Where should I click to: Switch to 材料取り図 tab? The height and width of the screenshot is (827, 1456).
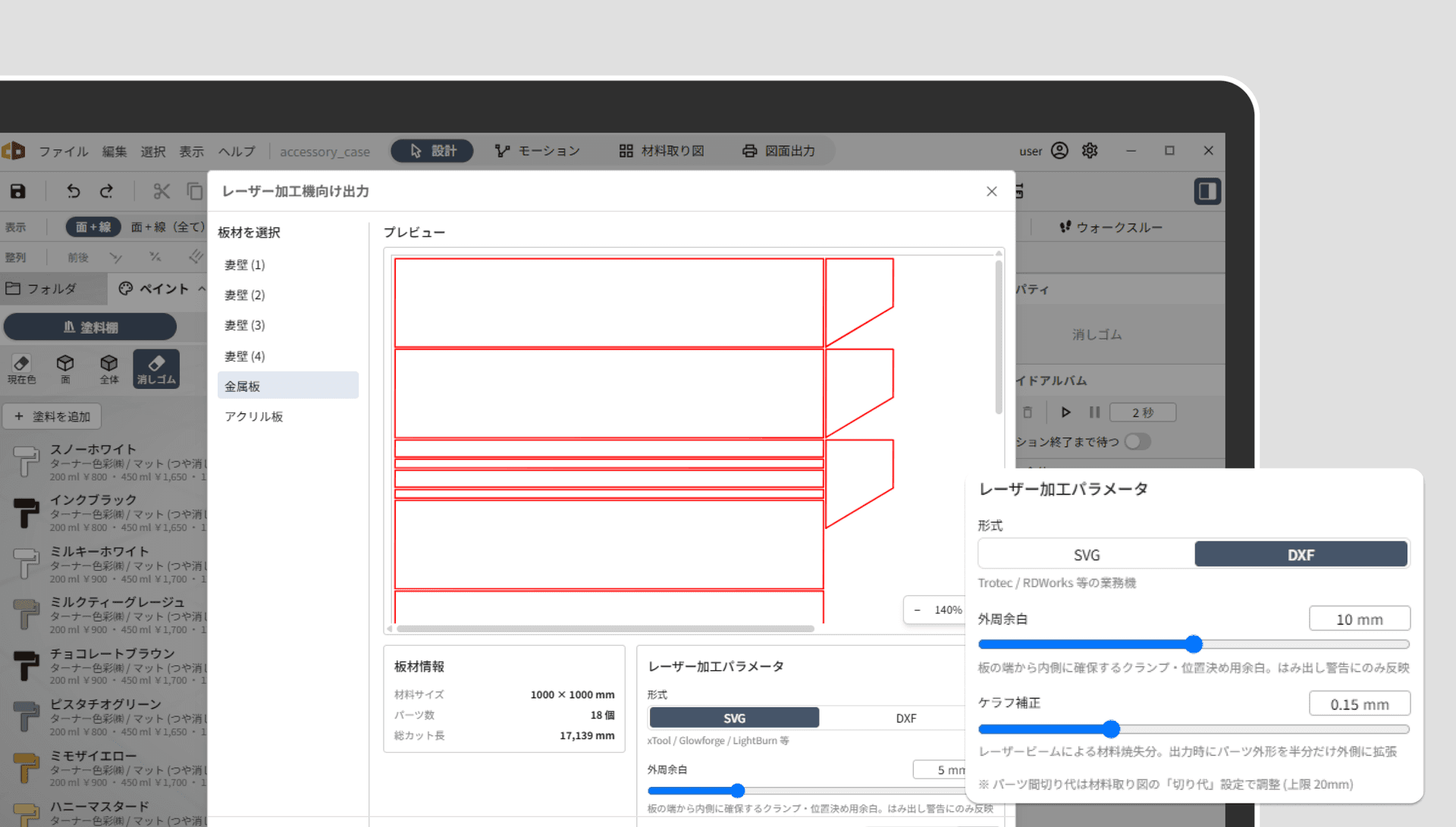661,151
